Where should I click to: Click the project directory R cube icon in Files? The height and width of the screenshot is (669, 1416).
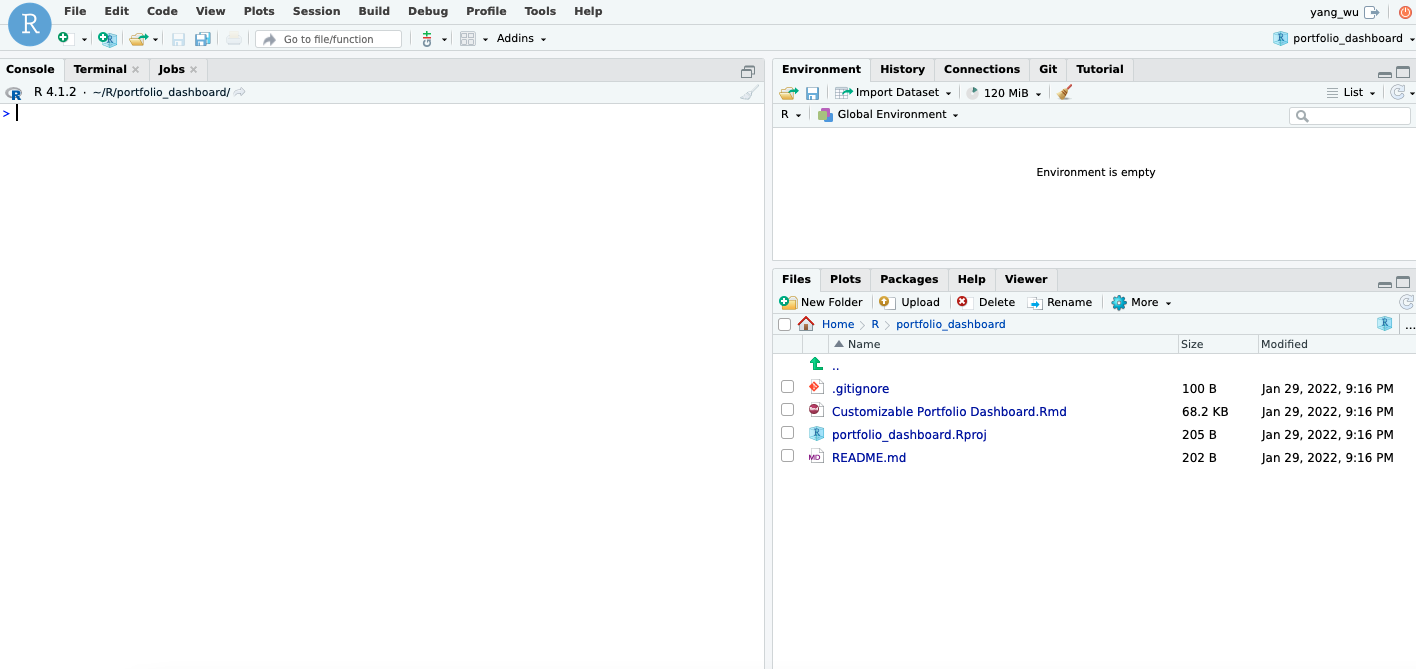pos(1384,324)
